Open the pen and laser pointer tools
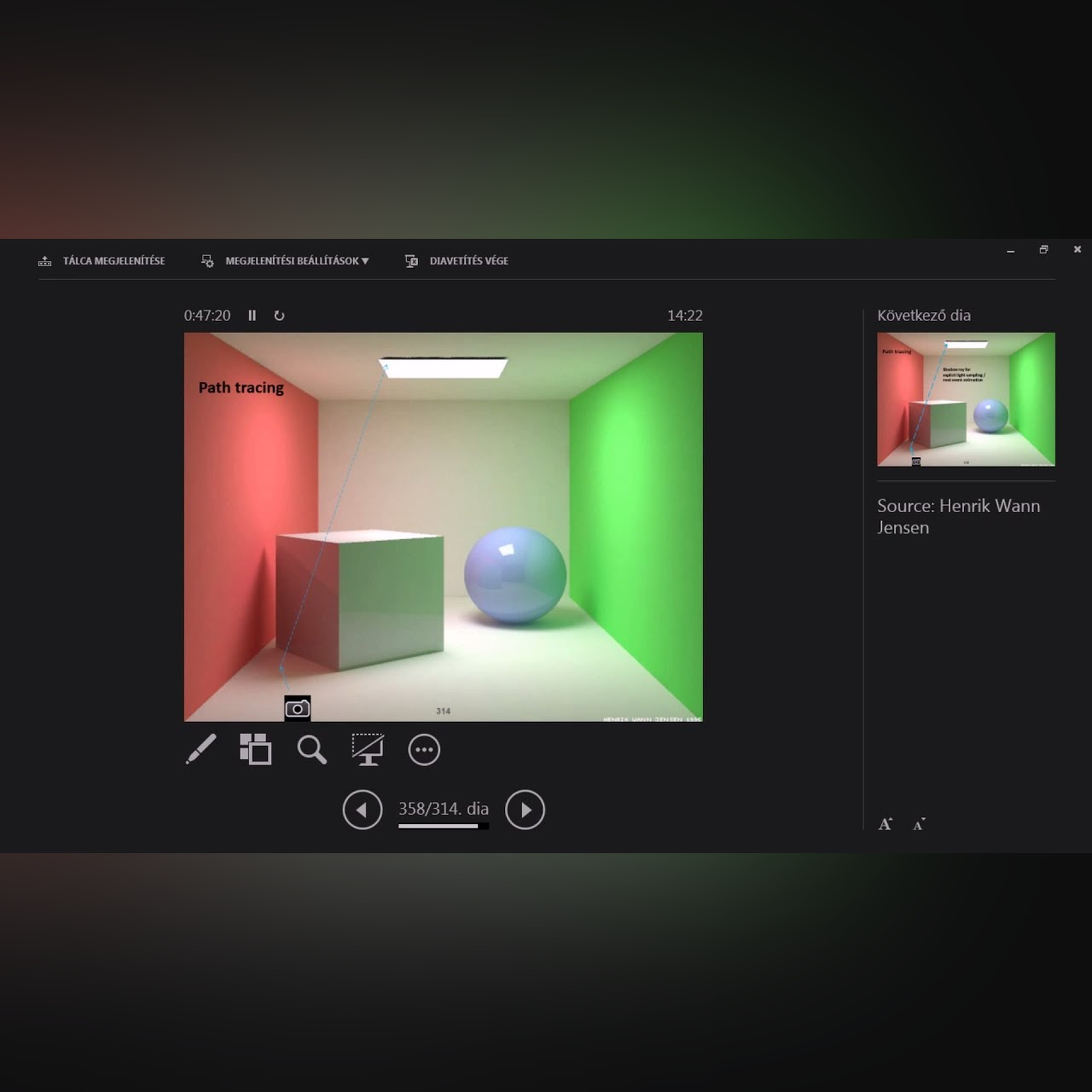This screenshot has height=1092, width=1092. (201, 749)
